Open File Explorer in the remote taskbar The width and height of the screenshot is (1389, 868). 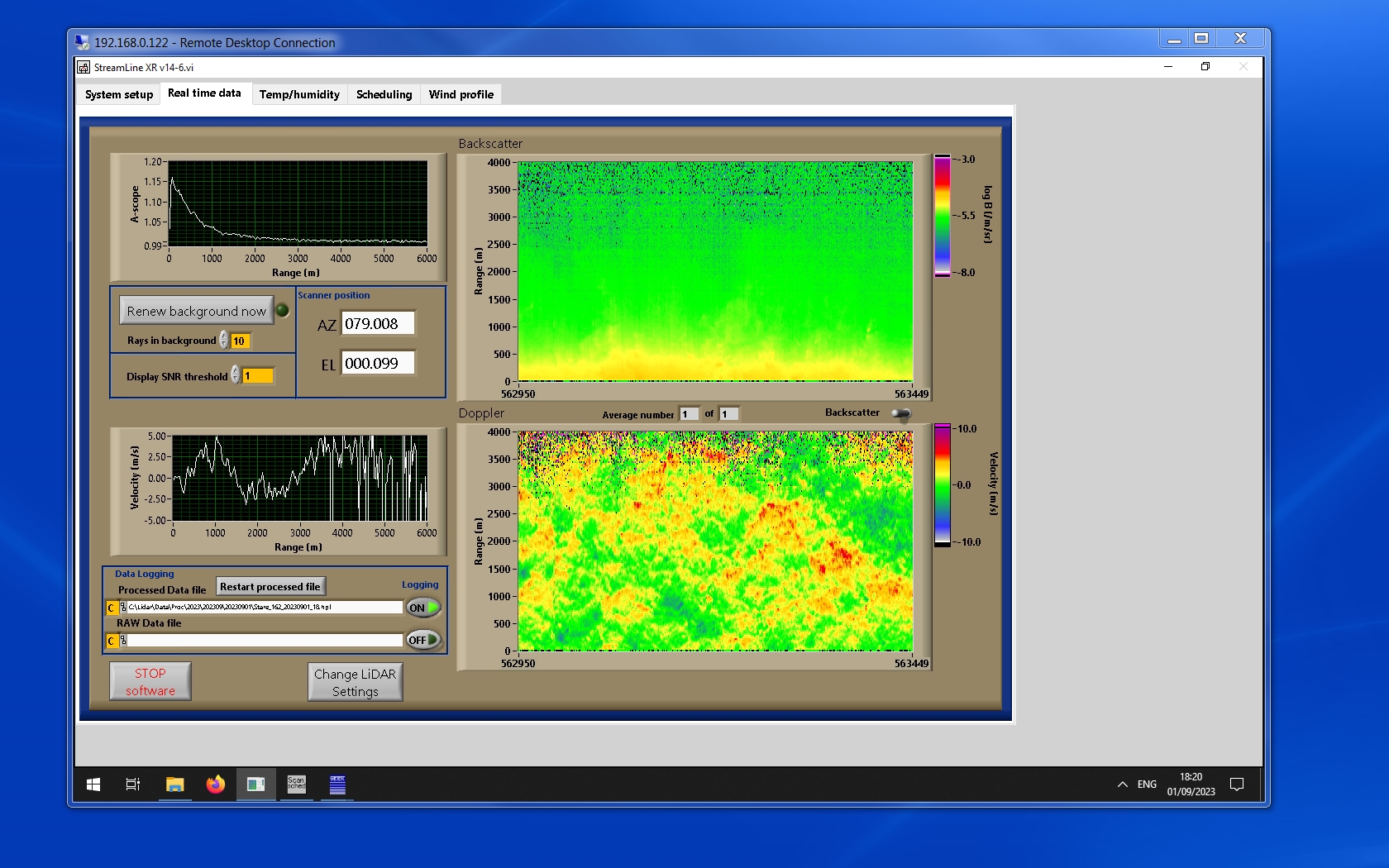[174, 785]
